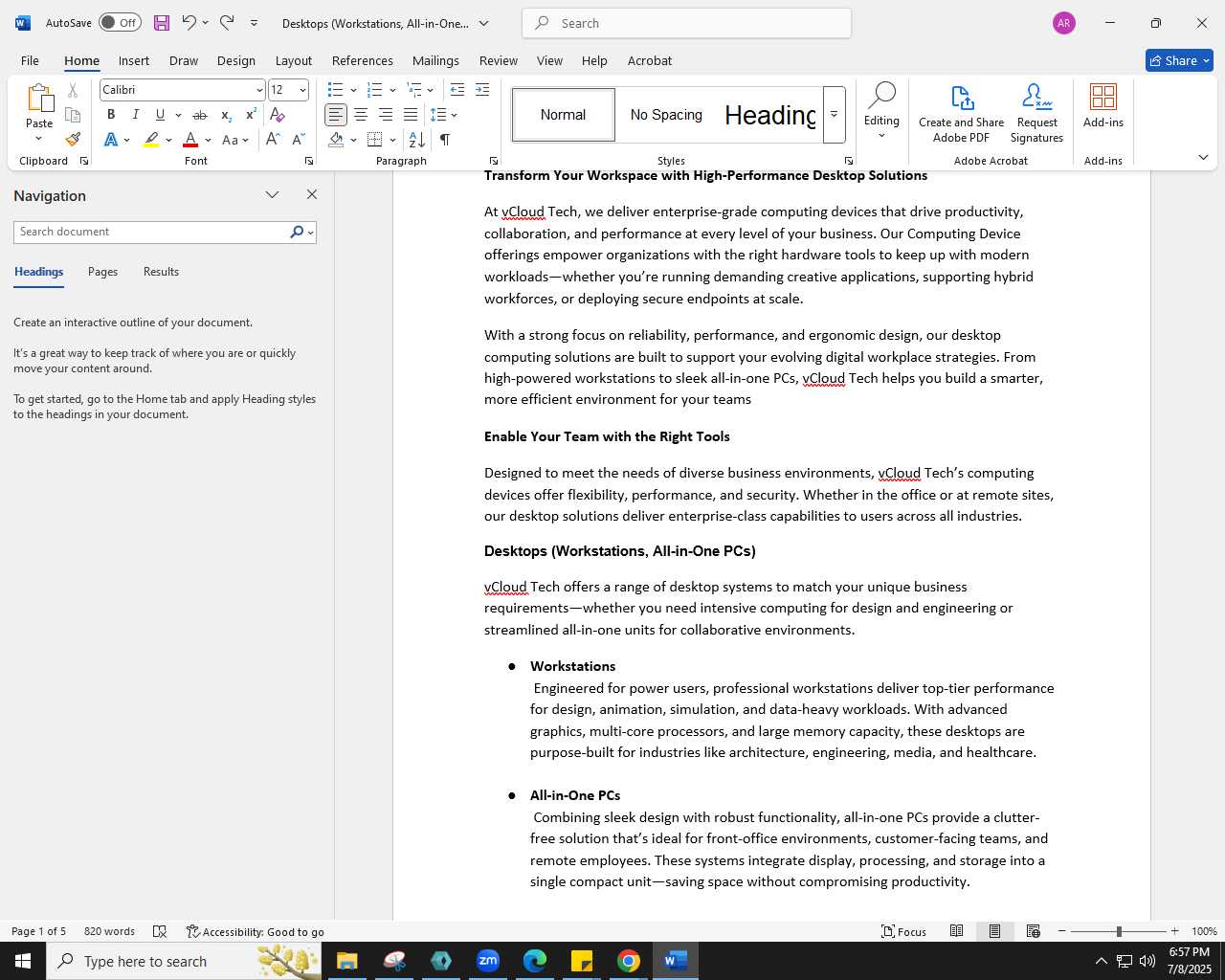Apply subscript formatting
Screen dimensions: 1225x980
(226, 115)
